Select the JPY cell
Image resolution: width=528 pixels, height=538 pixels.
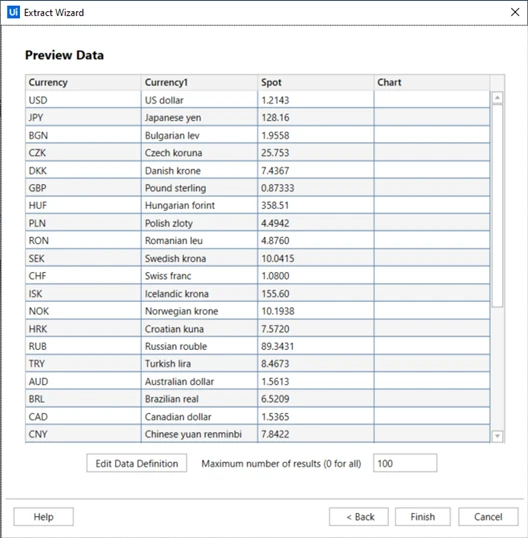pyautogui.click(x=83, y=117)
